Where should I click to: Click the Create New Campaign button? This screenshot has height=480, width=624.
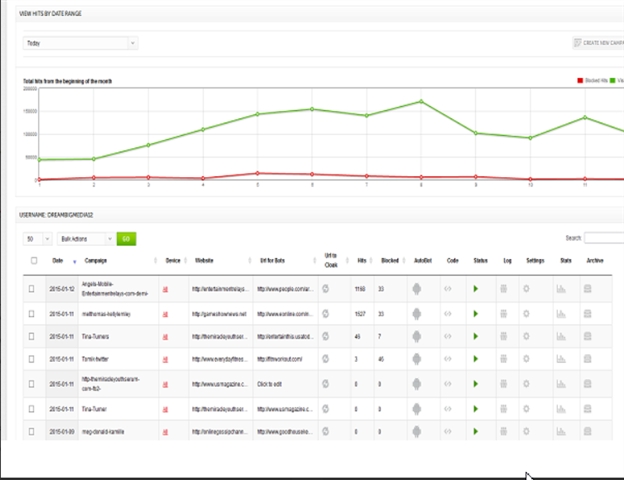click(x=597, y=43)
